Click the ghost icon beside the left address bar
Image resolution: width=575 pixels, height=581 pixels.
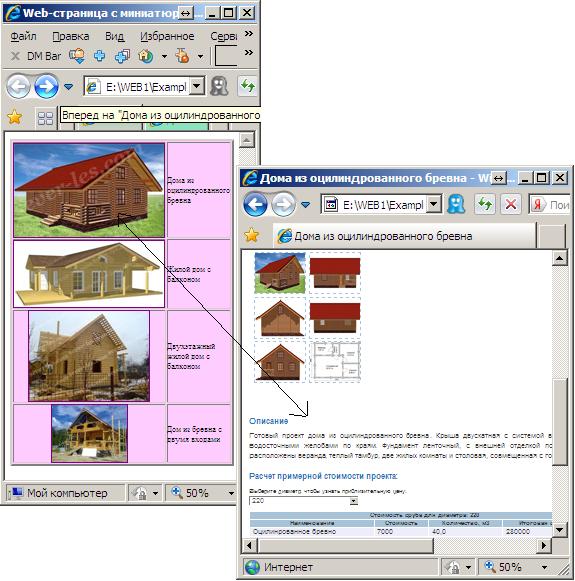click(x=219, y=86)
